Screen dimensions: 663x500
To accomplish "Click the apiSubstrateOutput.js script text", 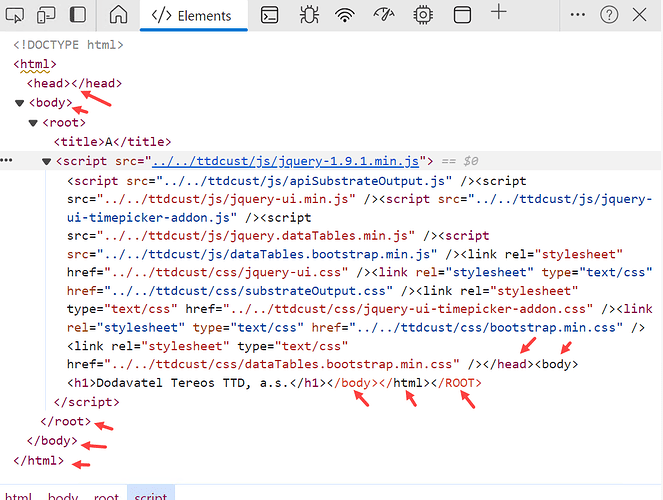I will (304, 181).
